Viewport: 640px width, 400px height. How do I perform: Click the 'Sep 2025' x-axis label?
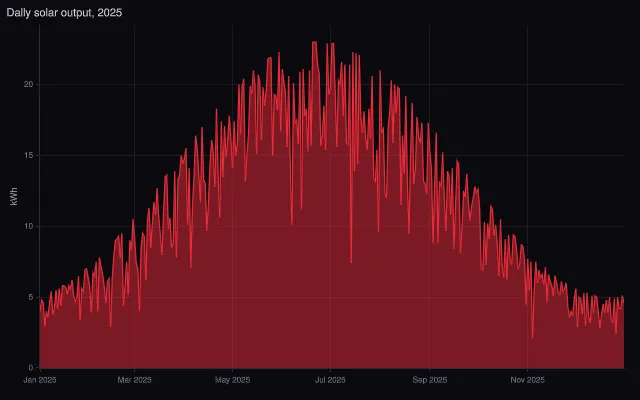(x=429, y=380)
